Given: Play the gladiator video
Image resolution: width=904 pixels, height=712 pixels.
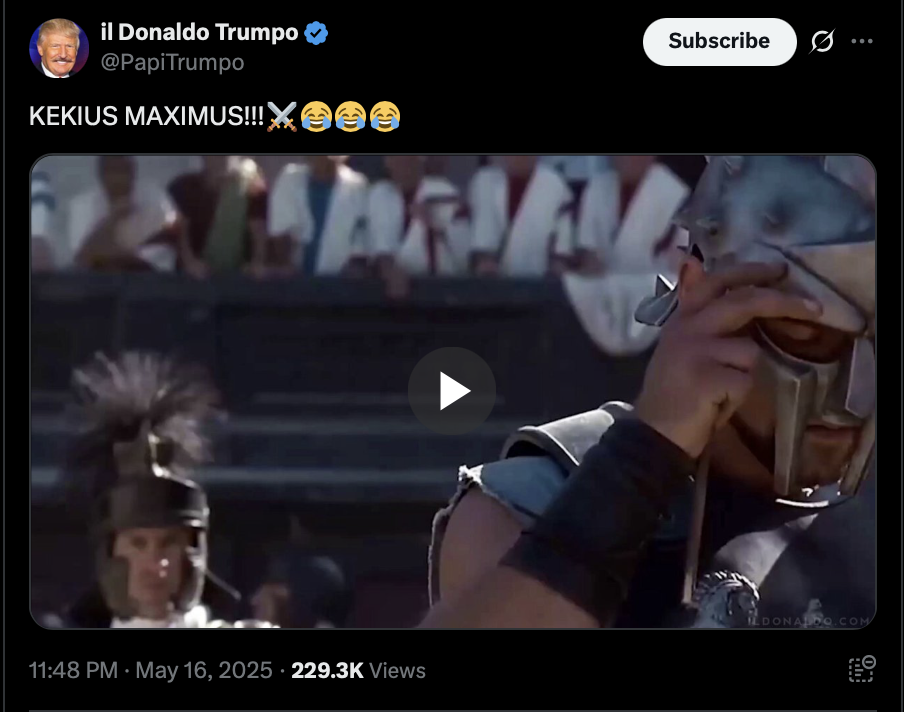Looking at the screenshot, I should [x=452, y=391].
